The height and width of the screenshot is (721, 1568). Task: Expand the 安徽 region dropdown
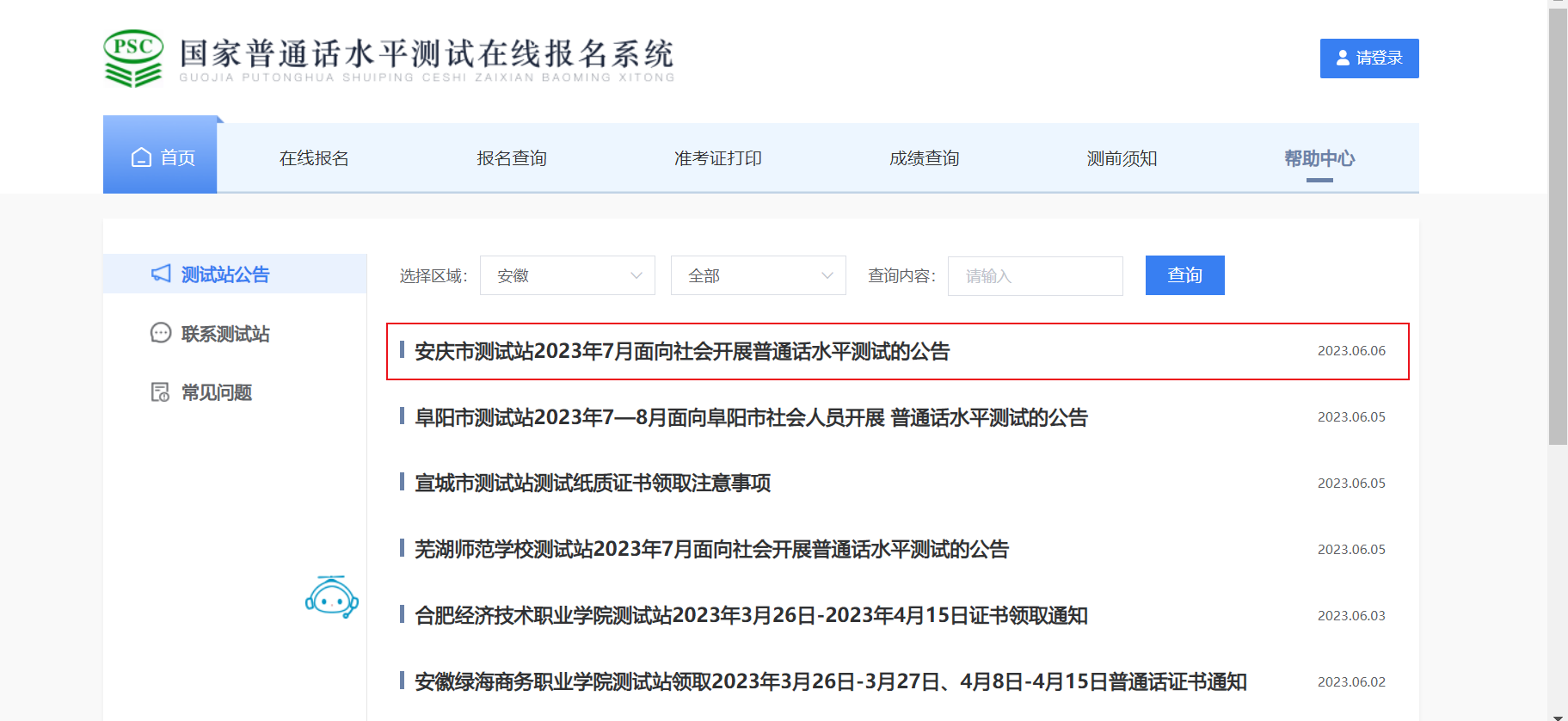(567, 275)
